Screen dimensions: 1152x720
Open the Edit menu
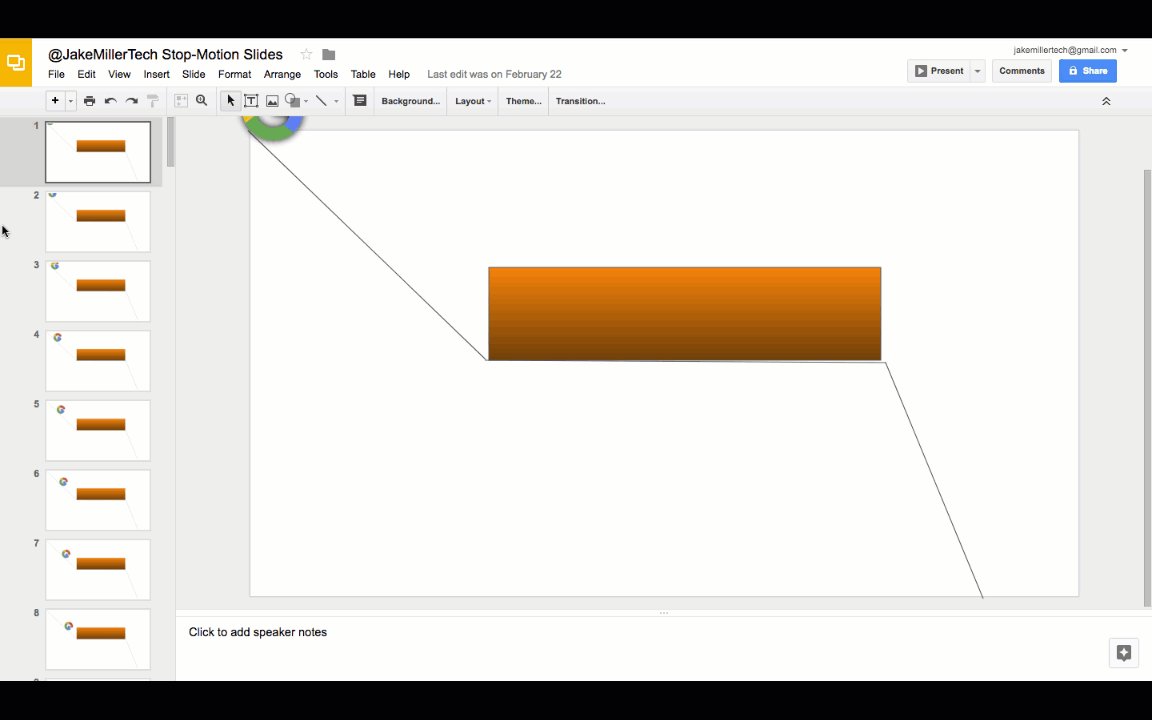pyautogui.click(x=86, y=74)
